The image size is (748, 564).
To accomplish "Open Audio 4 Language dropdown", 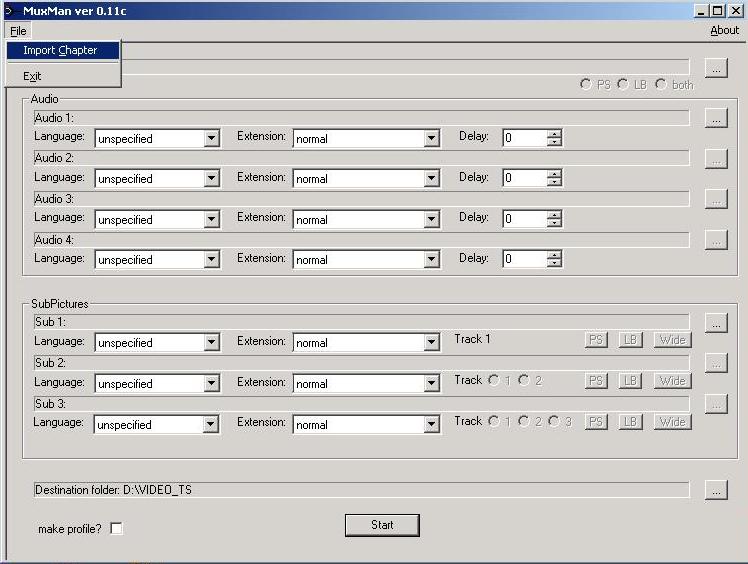I will (x=211, y=260).
